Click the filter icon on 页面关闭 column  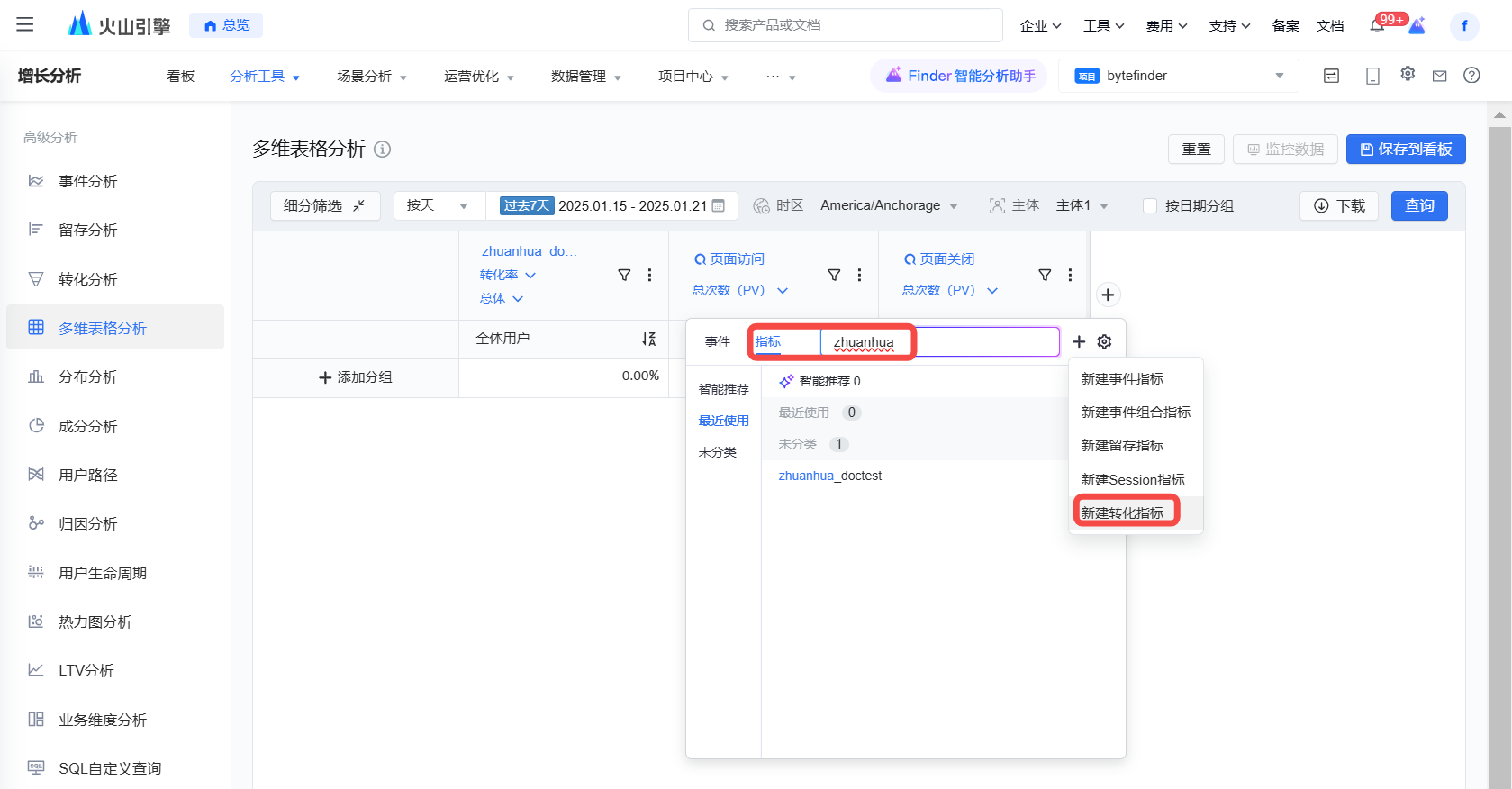(1045, 275)
